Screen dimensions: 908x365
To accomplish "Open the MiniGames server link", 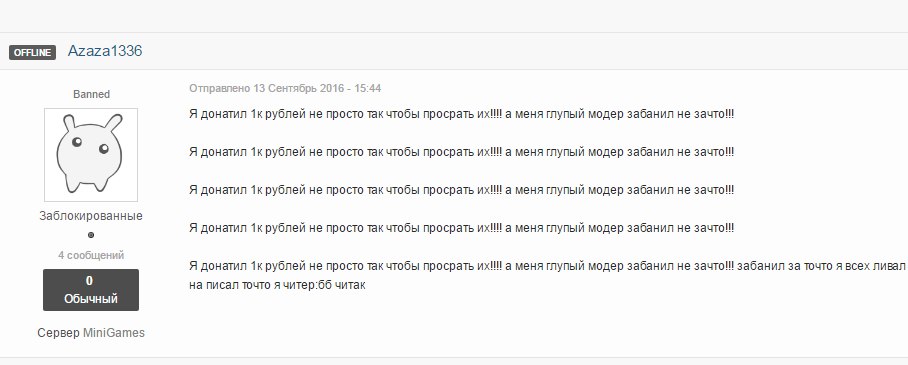I will (114, 333).
